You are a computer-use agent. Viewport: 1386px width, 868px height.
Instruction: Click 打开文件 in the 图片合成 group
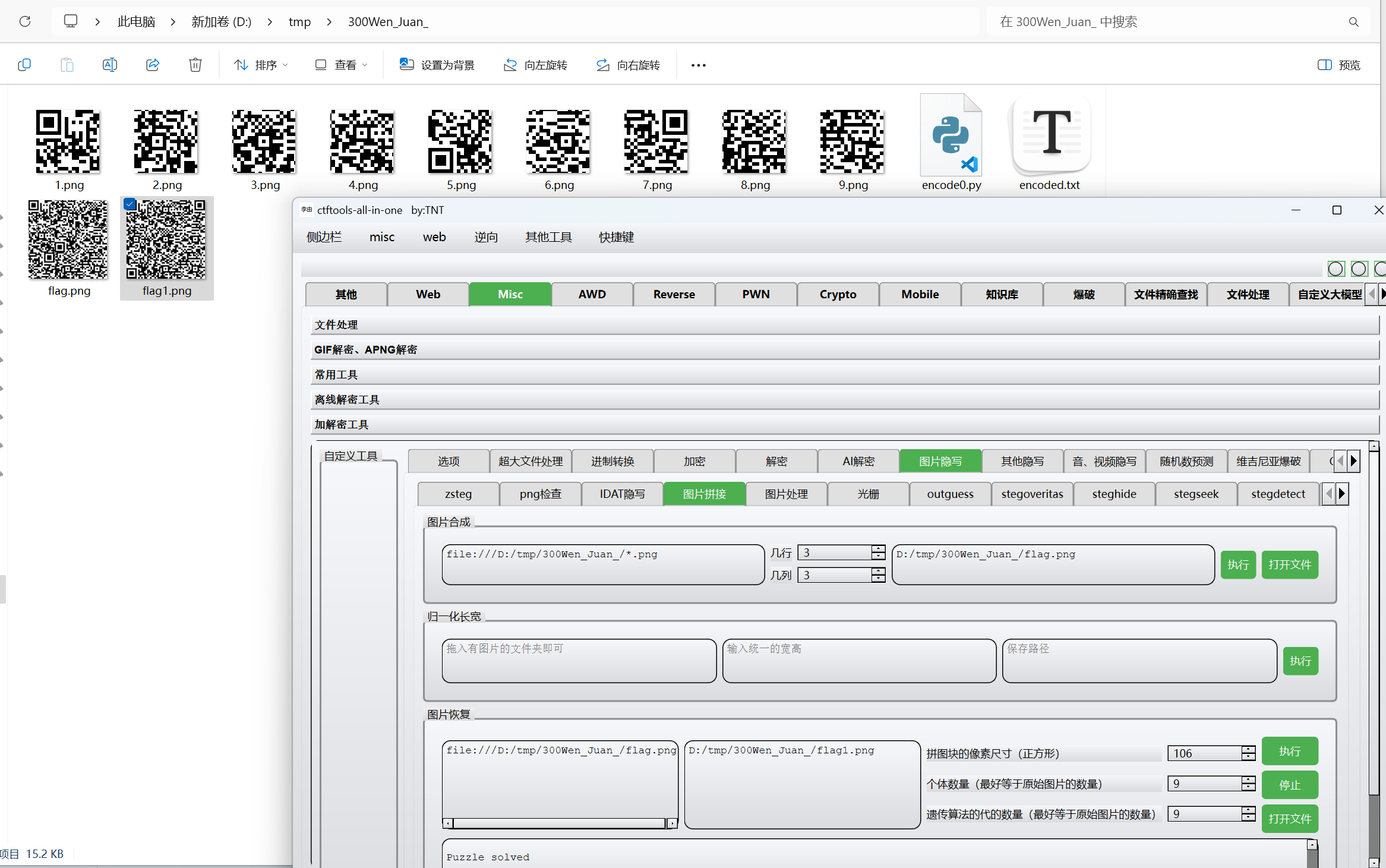1290,564
